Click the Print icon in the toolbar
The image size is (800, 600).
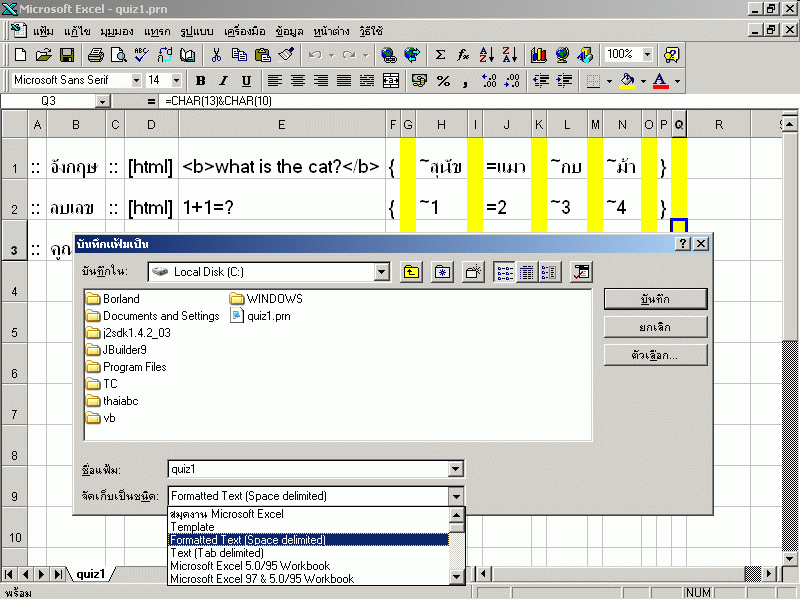point(95,54)
